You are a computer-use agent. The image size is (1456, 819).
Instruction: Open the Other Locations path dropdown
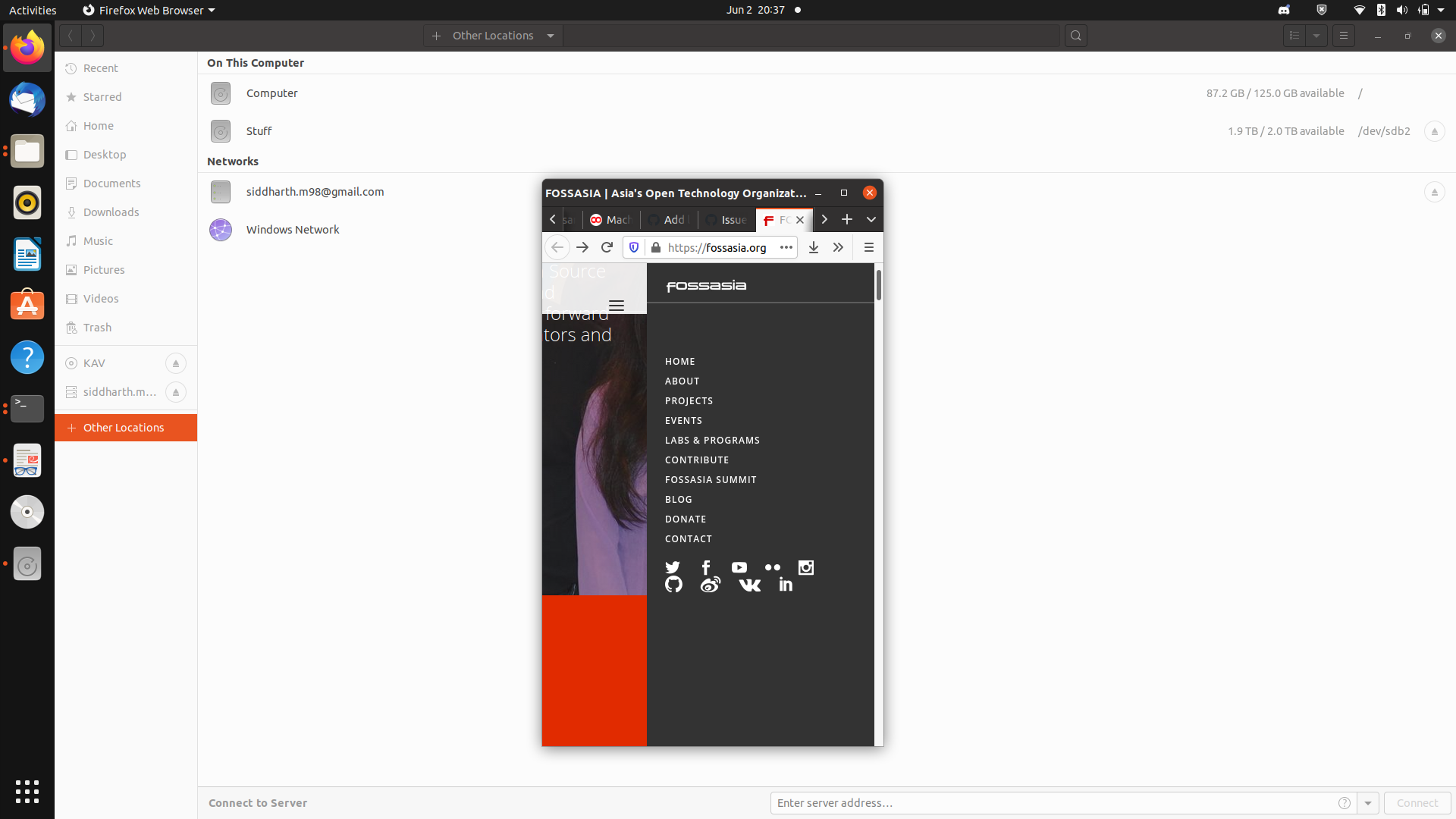click(549, 35)
